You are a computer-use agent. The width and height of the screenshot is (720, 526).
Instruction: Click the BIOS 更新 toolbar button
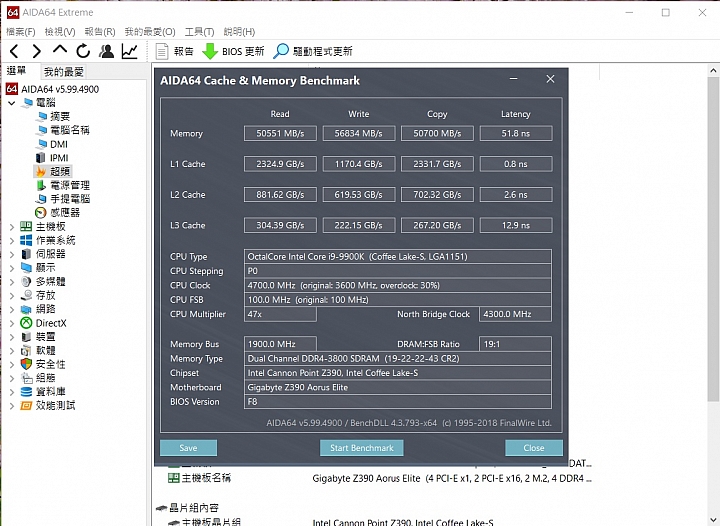coord(233,51)
